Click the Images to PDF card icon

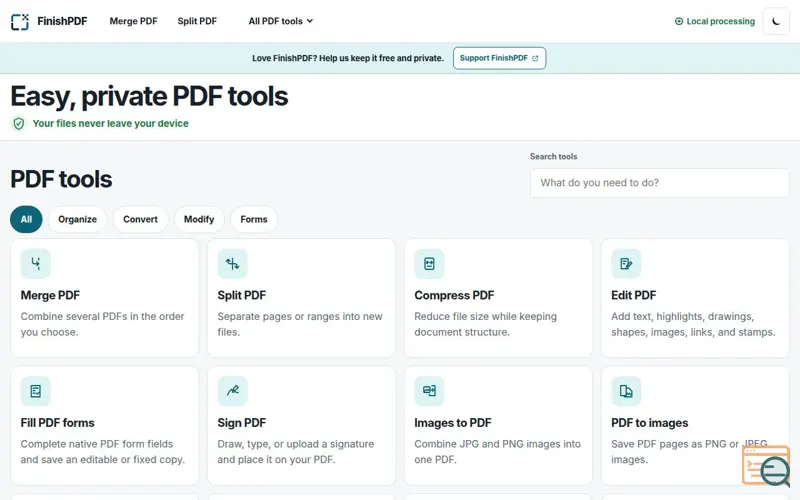tap(429, 391)
